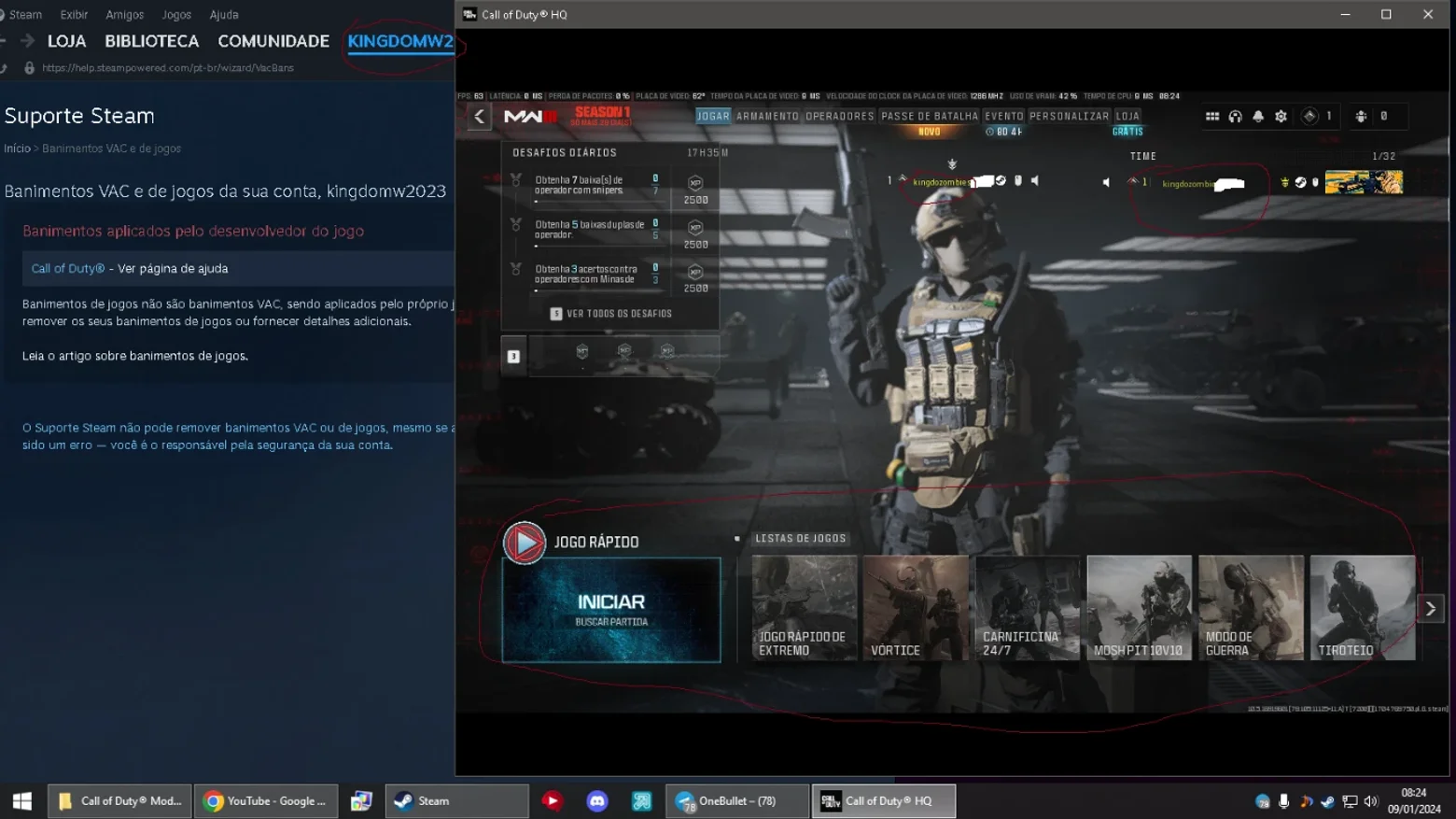The image size is (1456, 819).
Task: Click the network icon in system tray
Action: pyautogui.click(x=1350, y=801)
